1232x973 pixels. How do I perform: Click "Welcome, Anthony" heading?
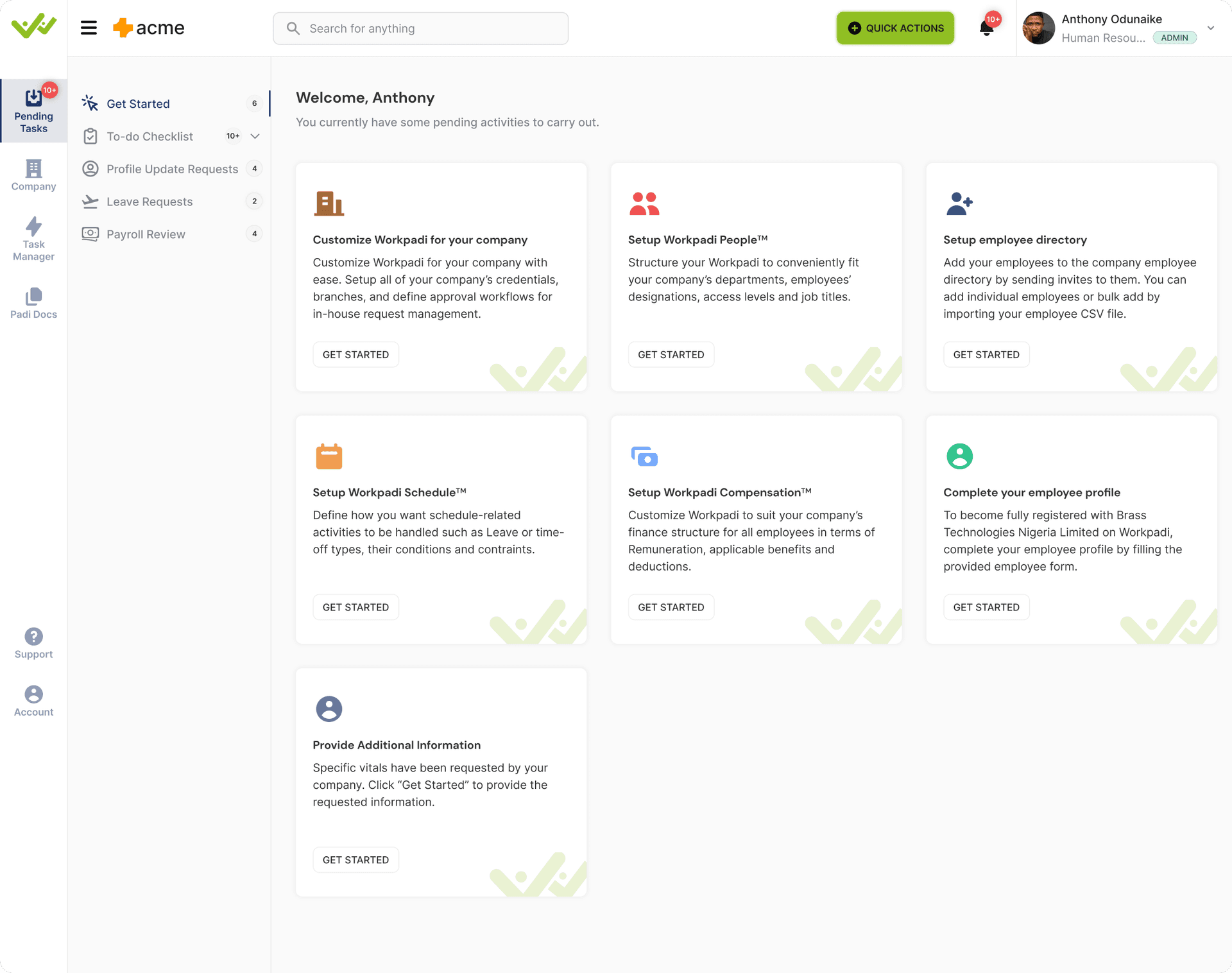(x=365, y=98)
